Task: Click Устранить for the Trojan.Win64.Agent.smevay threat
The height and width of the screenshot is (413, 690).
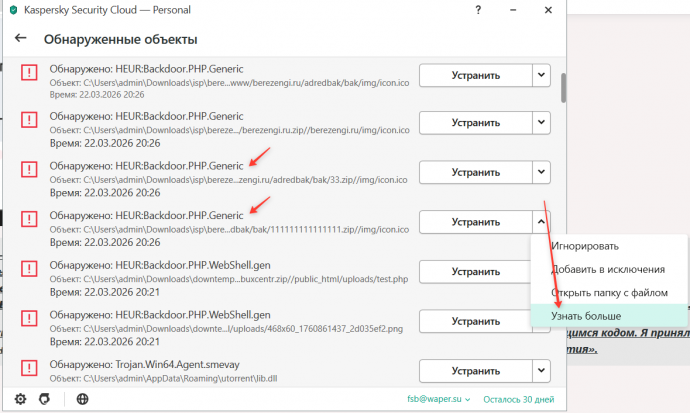Action: click(x=475, y=369)
